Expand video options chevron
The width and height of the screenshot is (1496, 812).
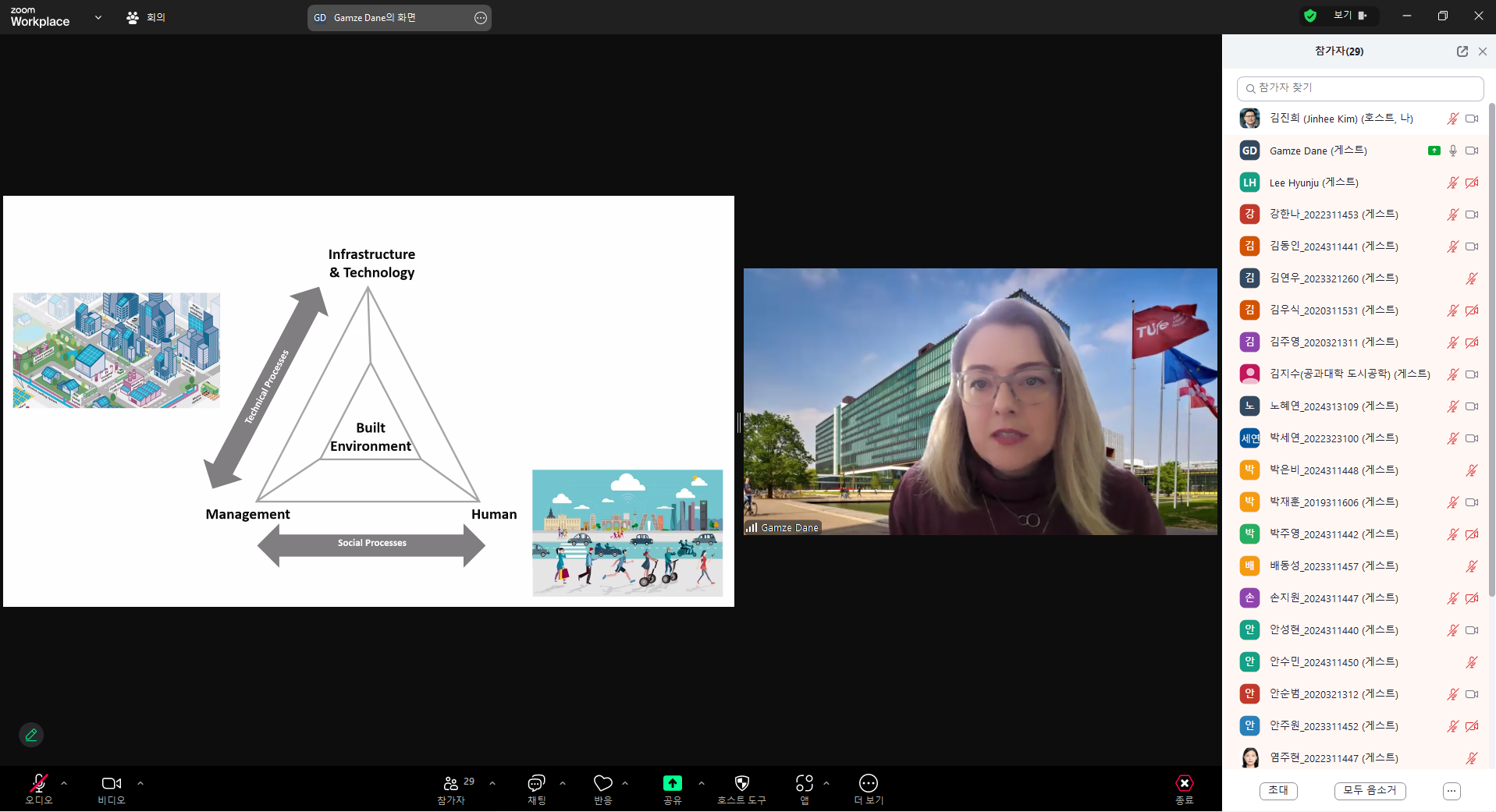(x=140, y=783)
